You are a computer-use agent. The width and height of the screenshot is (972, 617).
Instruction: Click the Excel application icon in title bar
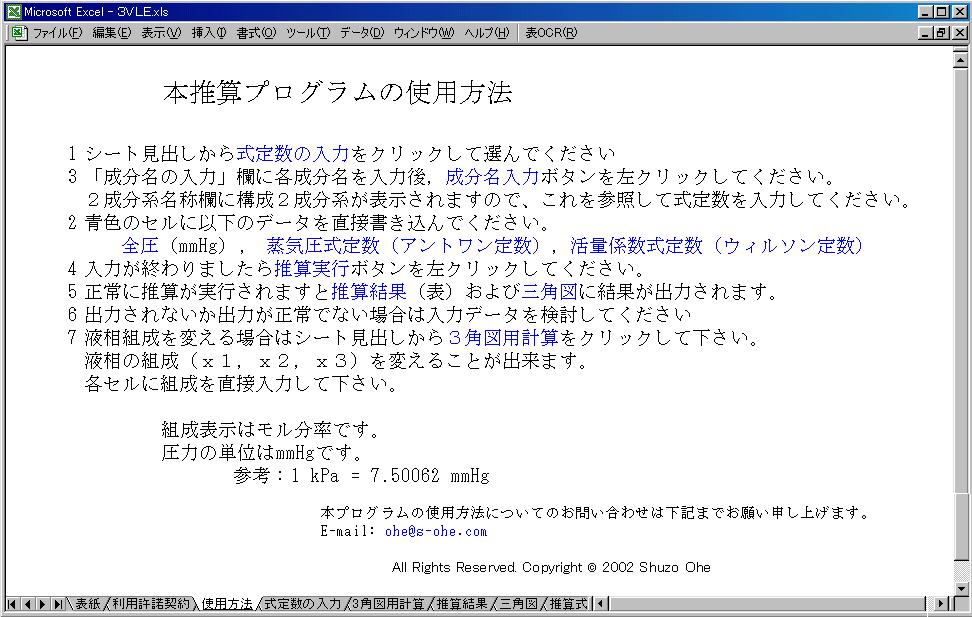[x=14, y=11]
